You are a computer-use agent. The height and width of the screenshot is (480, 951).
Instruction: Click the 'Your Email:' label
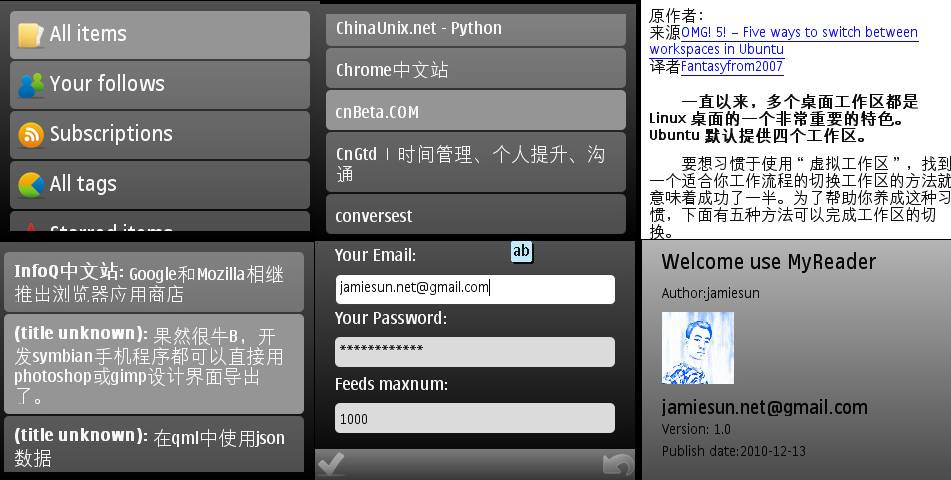point(375,255)
